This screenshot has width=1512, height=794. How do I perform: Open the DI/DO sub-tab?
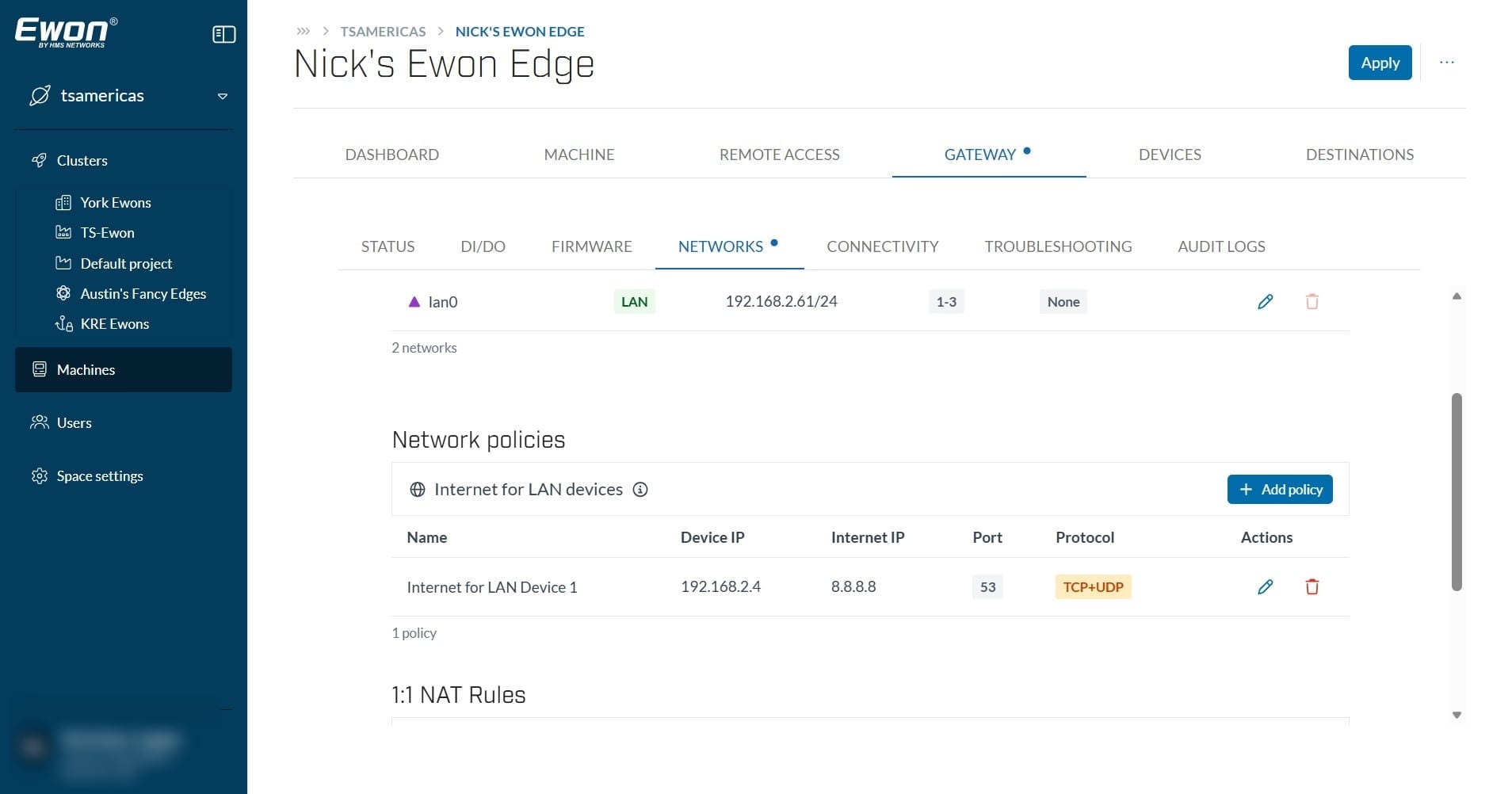483,246
